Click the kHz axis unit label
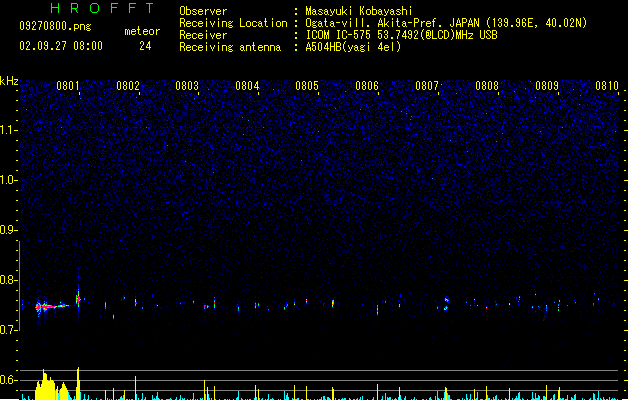Screen dimensions: 629x400 9,81
